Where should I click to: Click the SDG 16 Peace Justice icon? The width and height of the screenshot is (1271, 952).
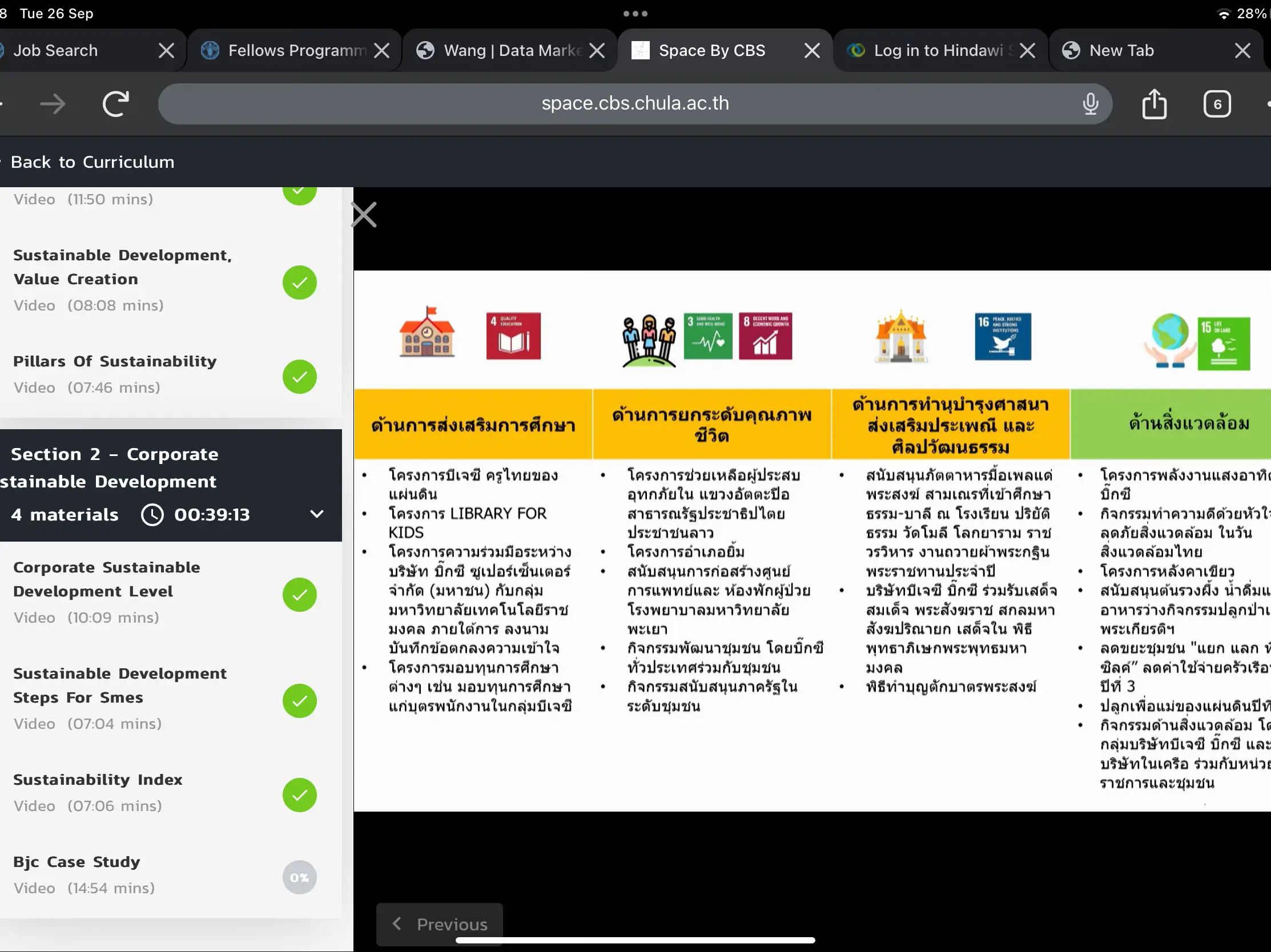(x=1003, y=337)
